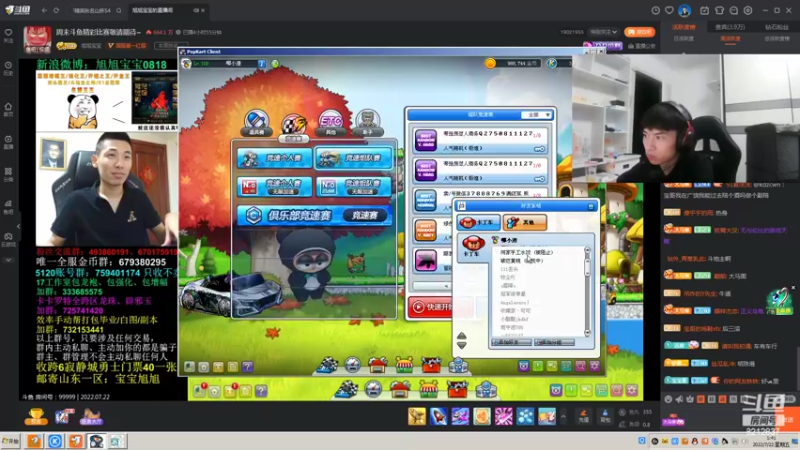Click the friend list scrollbar thumb

pos(587,267)
